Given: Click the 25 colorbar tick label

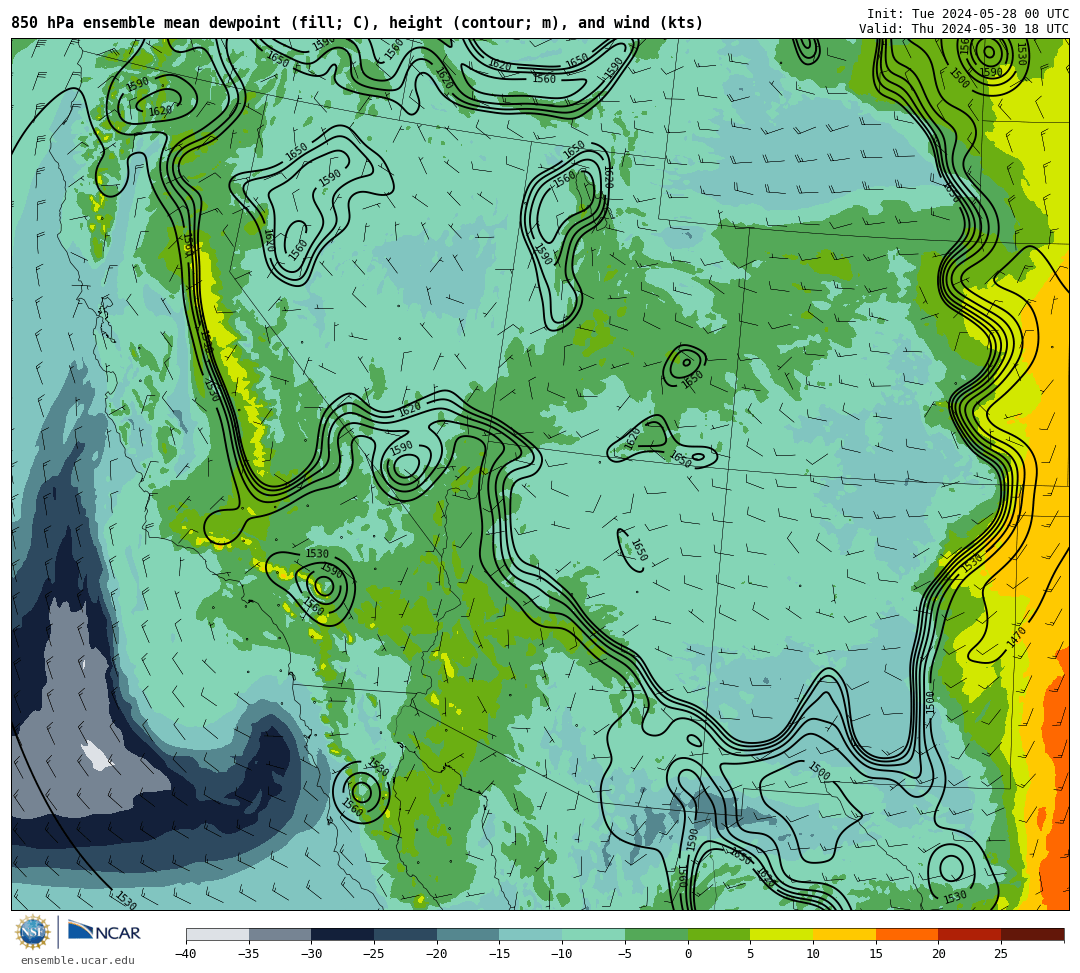Looking at the screenshot, I should point(1001,954).
